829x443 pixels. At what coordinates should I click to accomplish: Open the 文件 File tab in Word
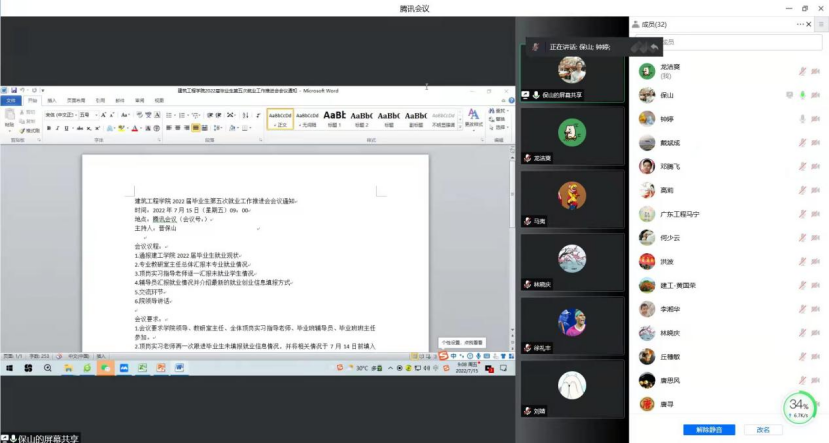(11, 100)
